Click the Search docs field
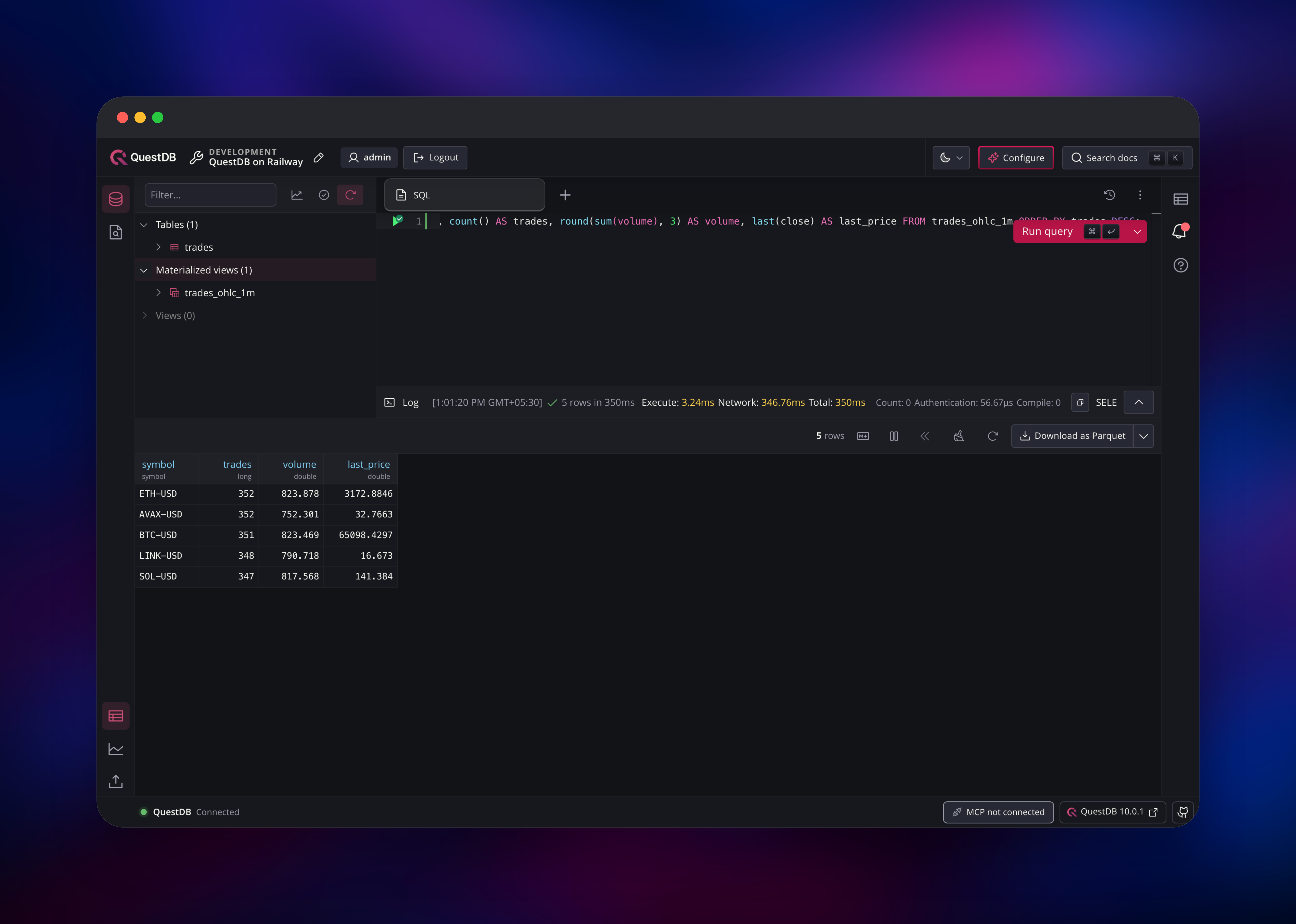Image resolution: width=1296 pixels, height=924 pixels. 1127,158
